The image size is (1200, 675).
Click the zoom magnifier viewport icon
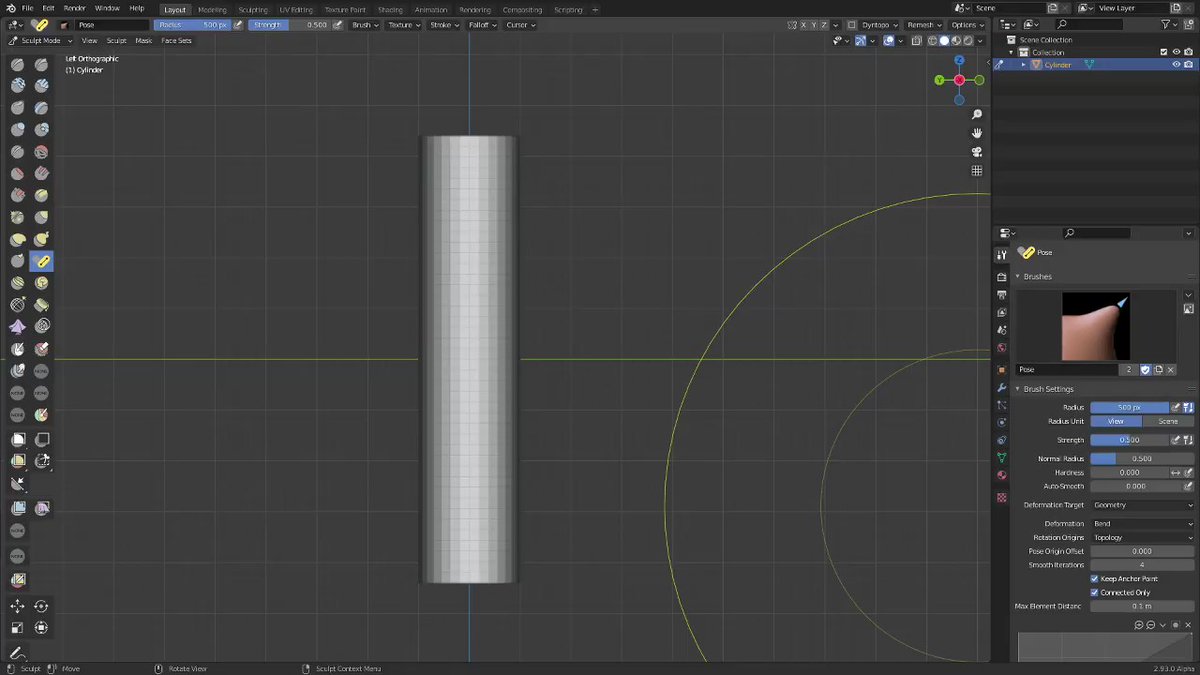click(x=977, y=115)
